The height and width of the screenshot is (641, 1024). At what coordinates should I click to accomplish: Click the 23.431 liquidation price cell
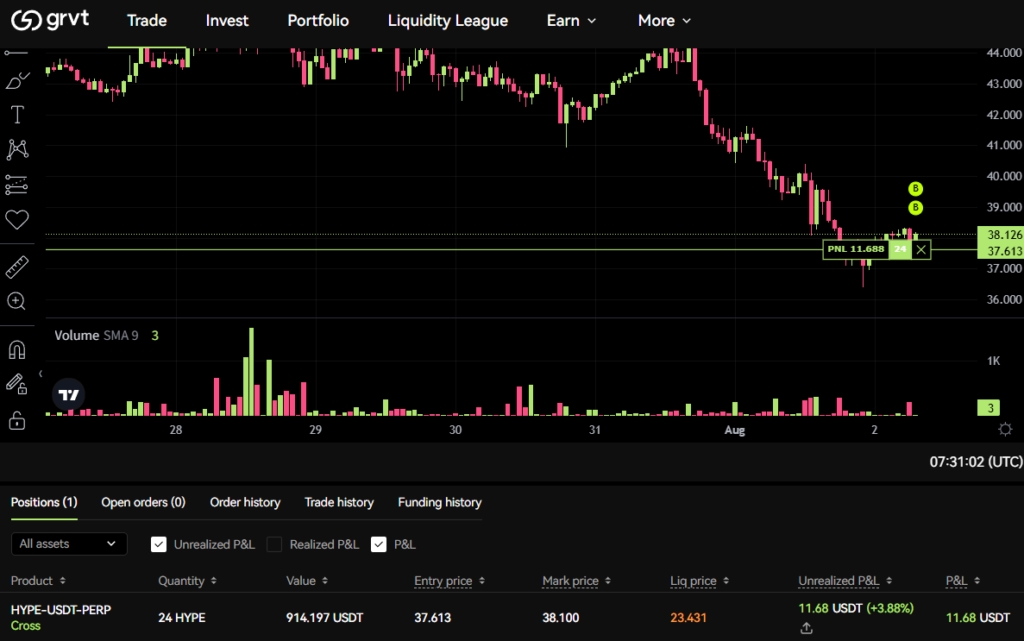click(688, 618)
